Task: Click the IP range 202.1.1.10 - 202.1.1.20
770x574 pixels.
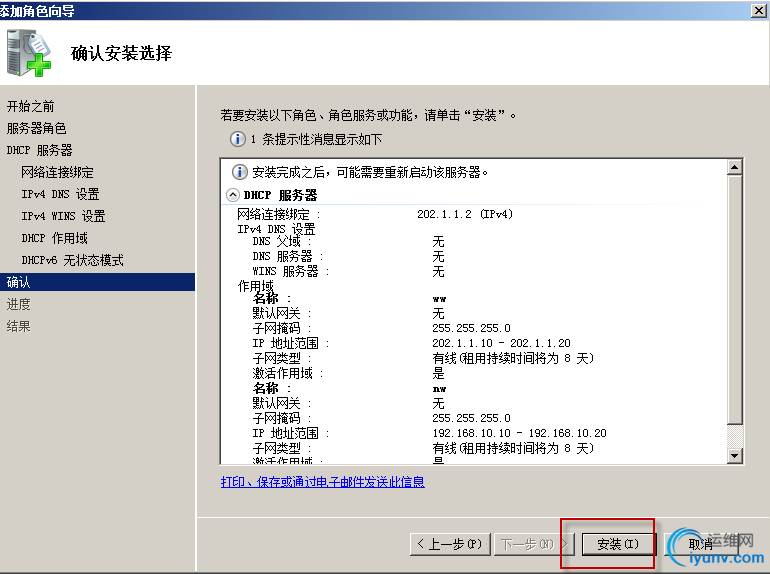Action: [501, 343]
